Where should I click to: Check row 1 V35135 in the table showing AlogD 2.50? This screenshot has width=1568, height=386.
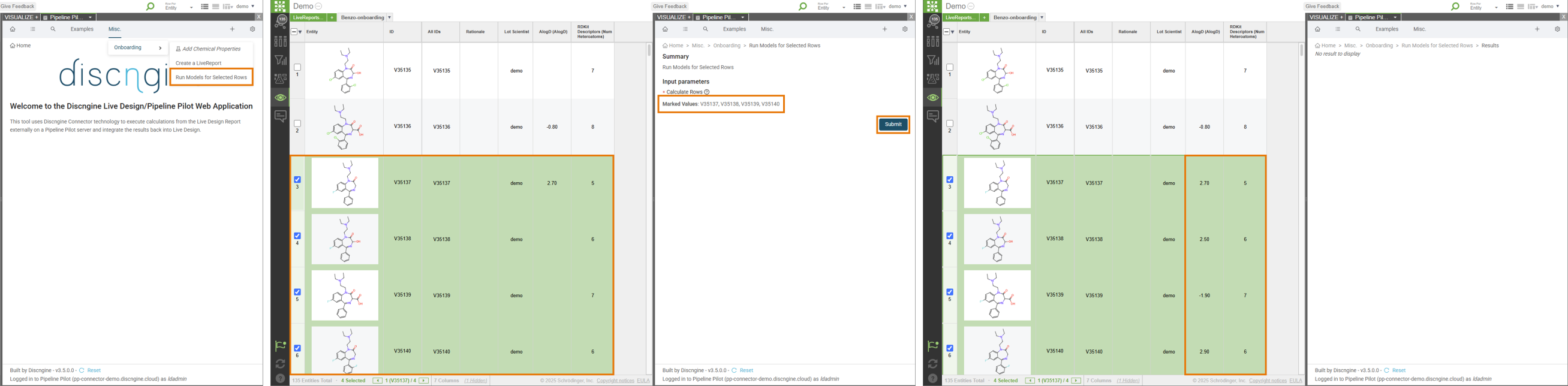click(x=950, y=67)
